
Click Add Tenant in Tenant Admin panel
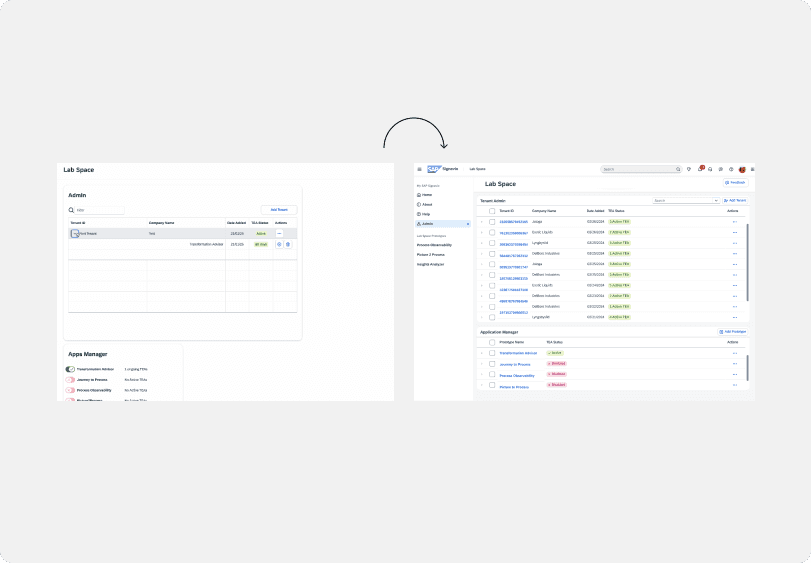point(734,201)
